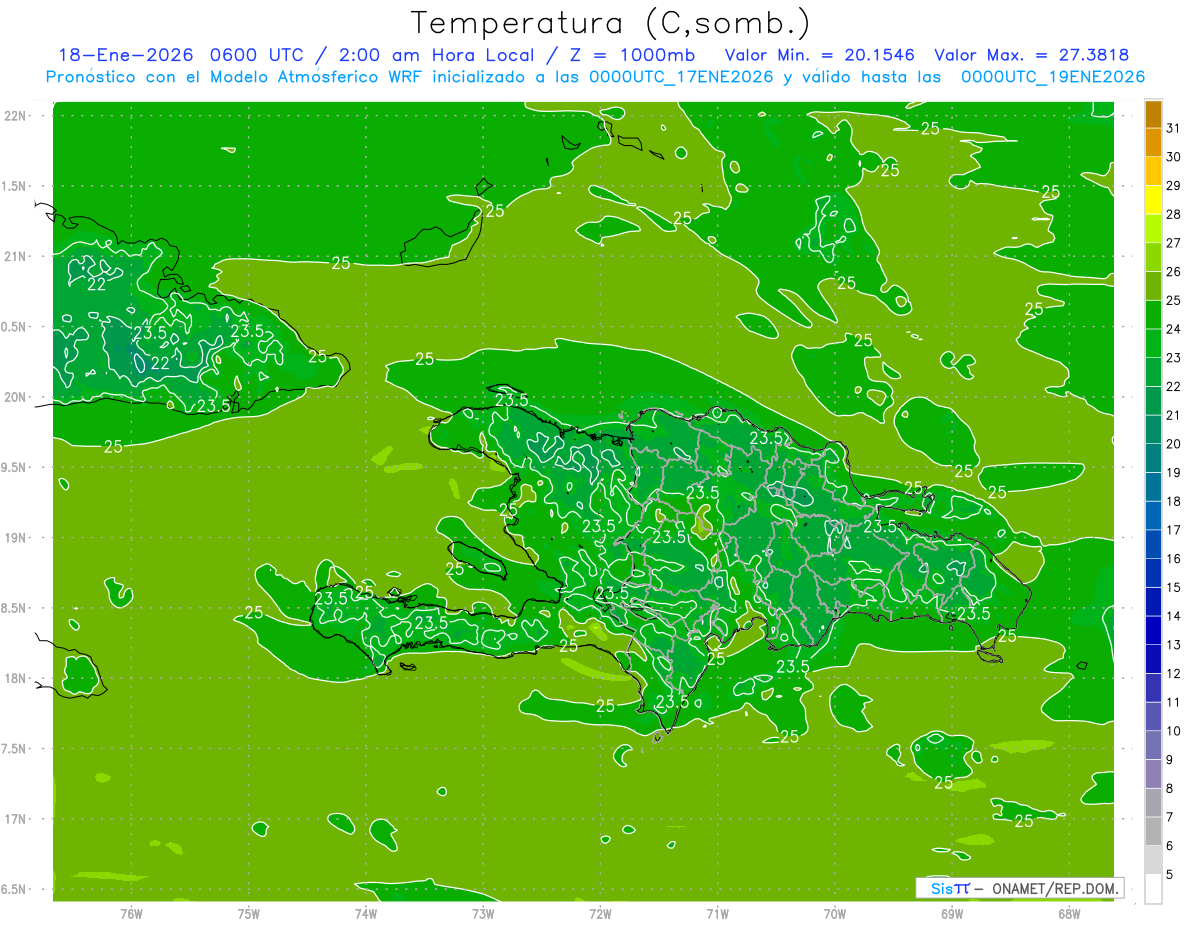Click the 68W longitude axis label

tap(1069, 914)
